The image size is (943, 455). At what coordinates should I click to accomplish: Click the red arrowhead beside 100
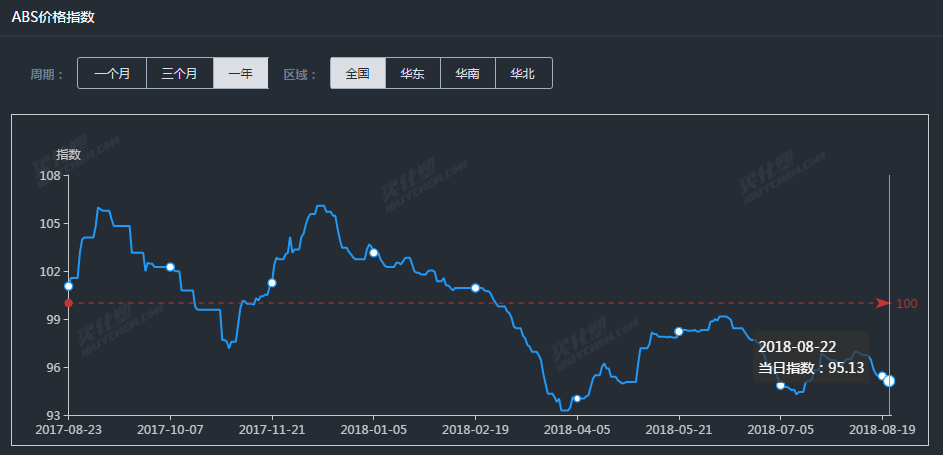(883, 304)
